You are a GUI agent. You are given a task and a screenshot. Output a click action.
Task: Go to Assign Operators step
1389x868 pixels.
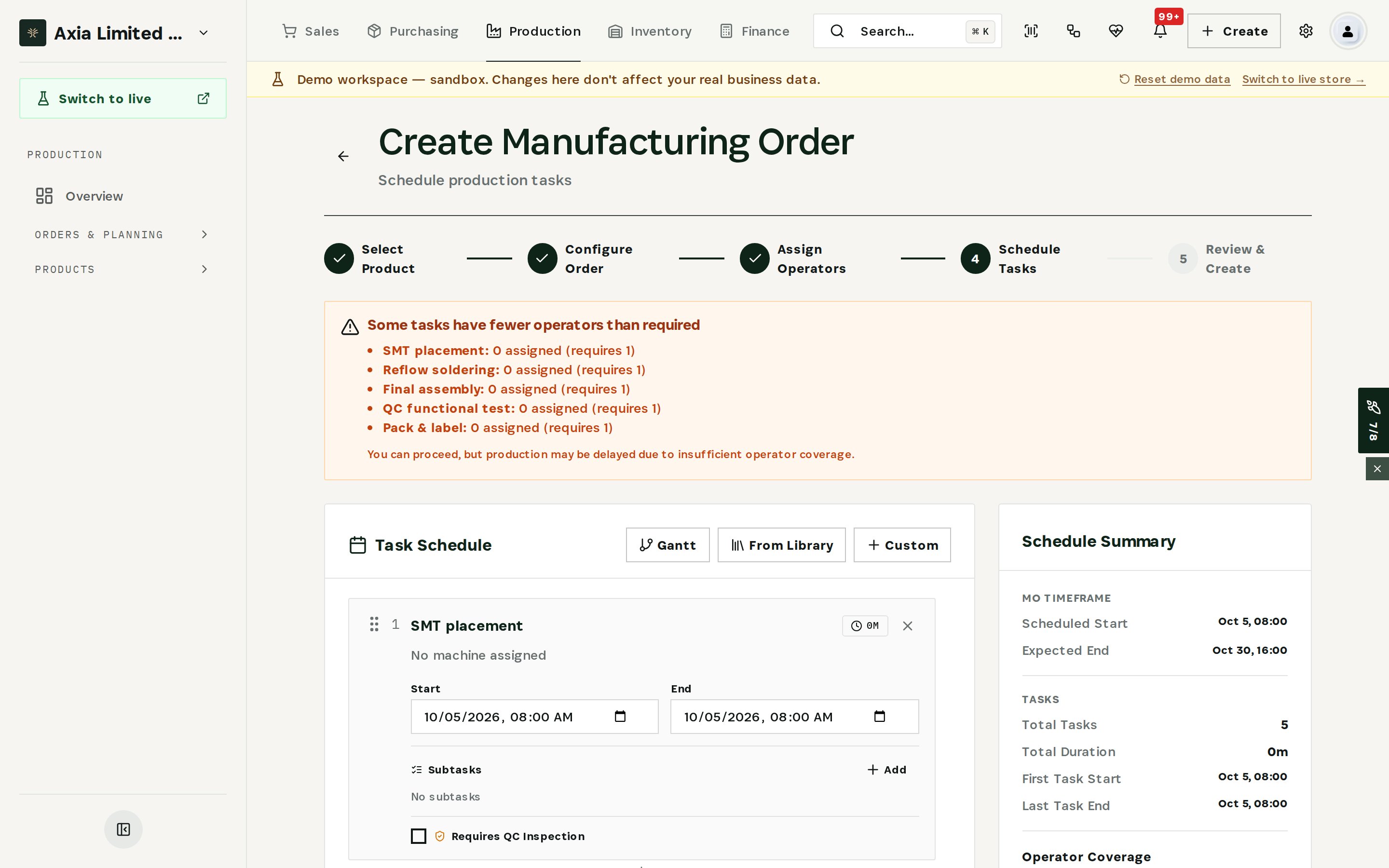(793, 259)
